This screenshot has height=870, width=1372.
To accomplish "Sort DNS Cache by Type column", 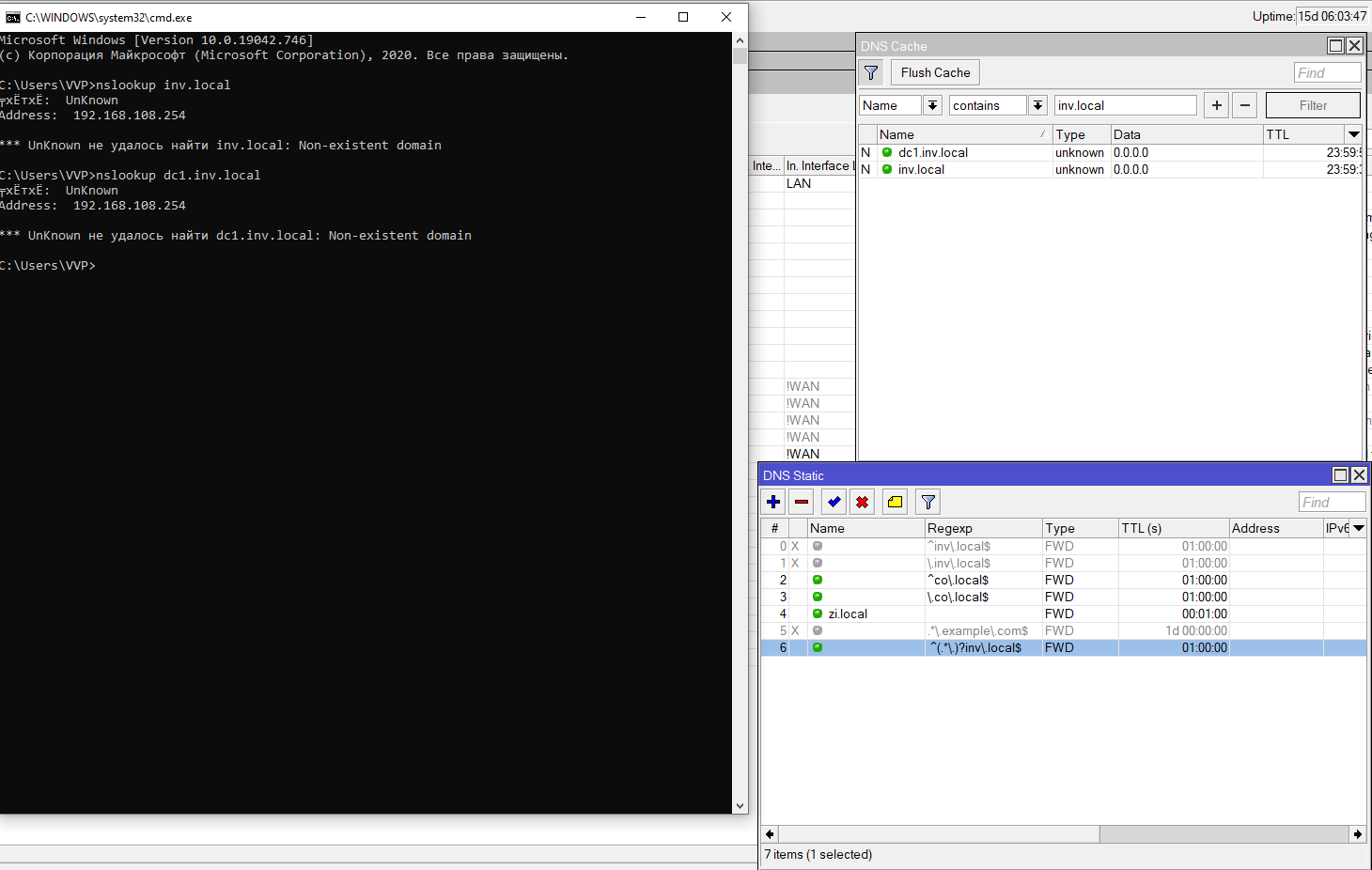I will (x=1081, y=134).
